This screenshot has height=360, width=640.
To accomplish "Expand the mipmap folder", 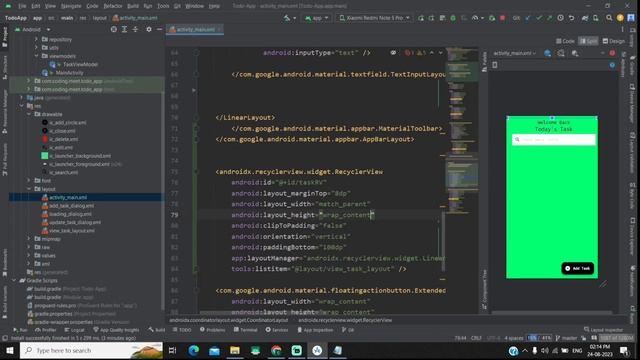I will (x=29, y=239).
